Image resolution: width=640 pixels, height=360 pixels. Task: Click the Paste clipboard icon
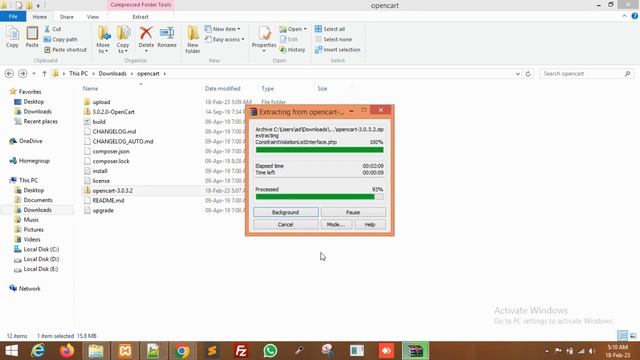coord(32,37)
